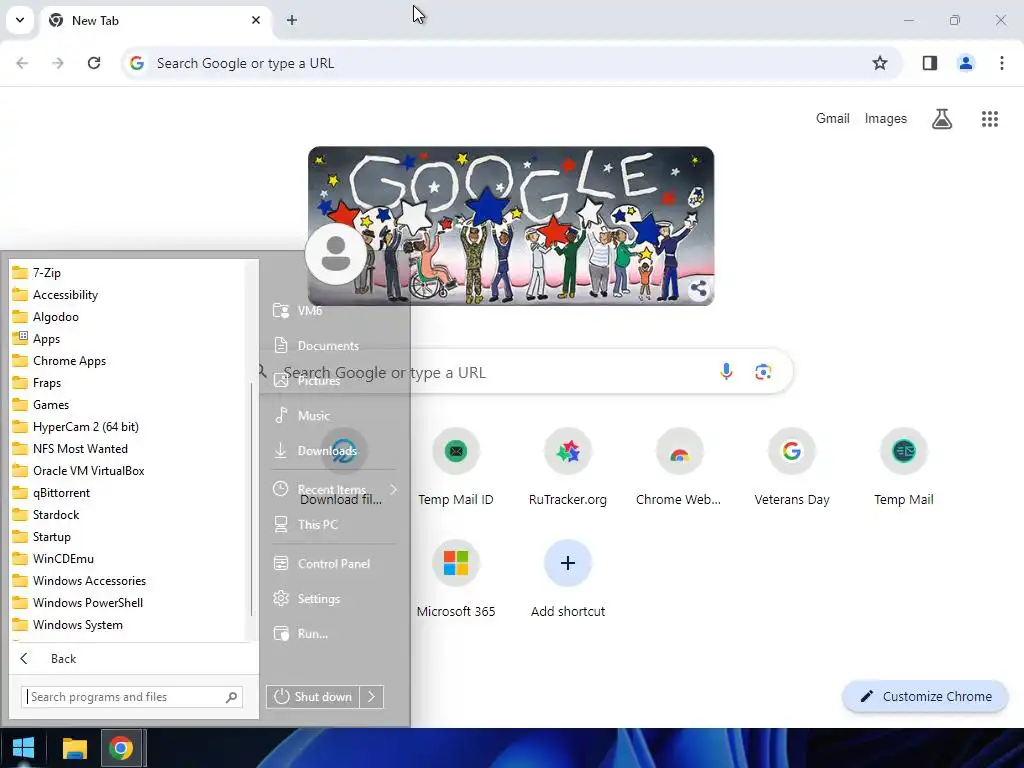This screenshot has width=1024, height=768.
Task: Bookmark this tab with the star icon
Action: (880, 63)
